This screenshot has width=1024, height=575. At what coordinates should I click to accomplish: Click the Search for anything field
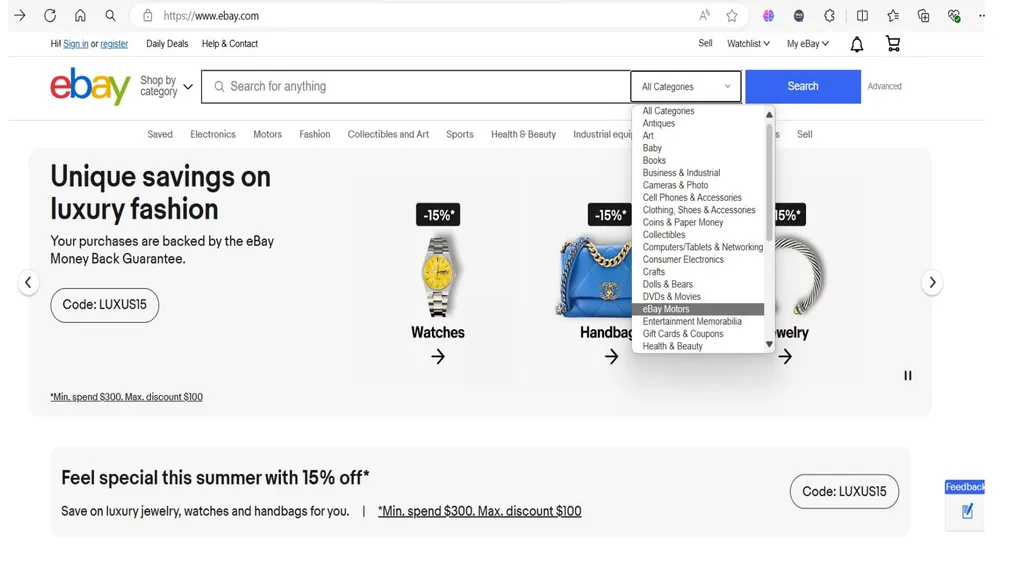[416, 86]
